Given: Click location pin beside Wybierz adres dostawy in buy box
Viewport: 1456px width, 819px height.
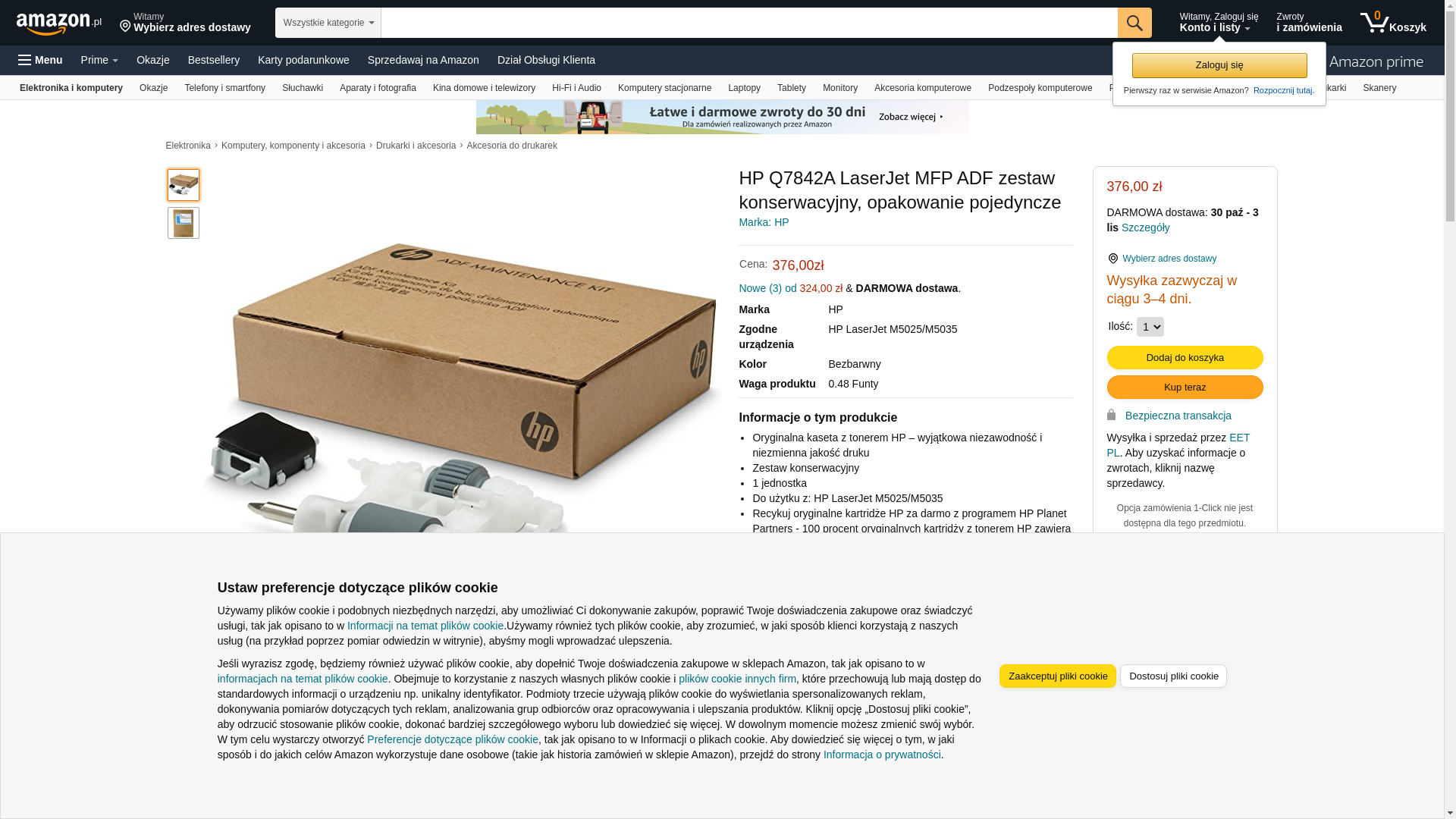Looking at the screenshot, I should click(x=1113, y=259).
